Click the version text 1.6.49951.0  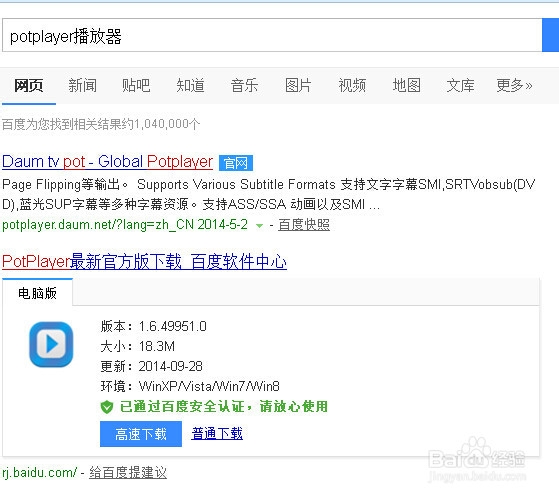coord(173,326)
